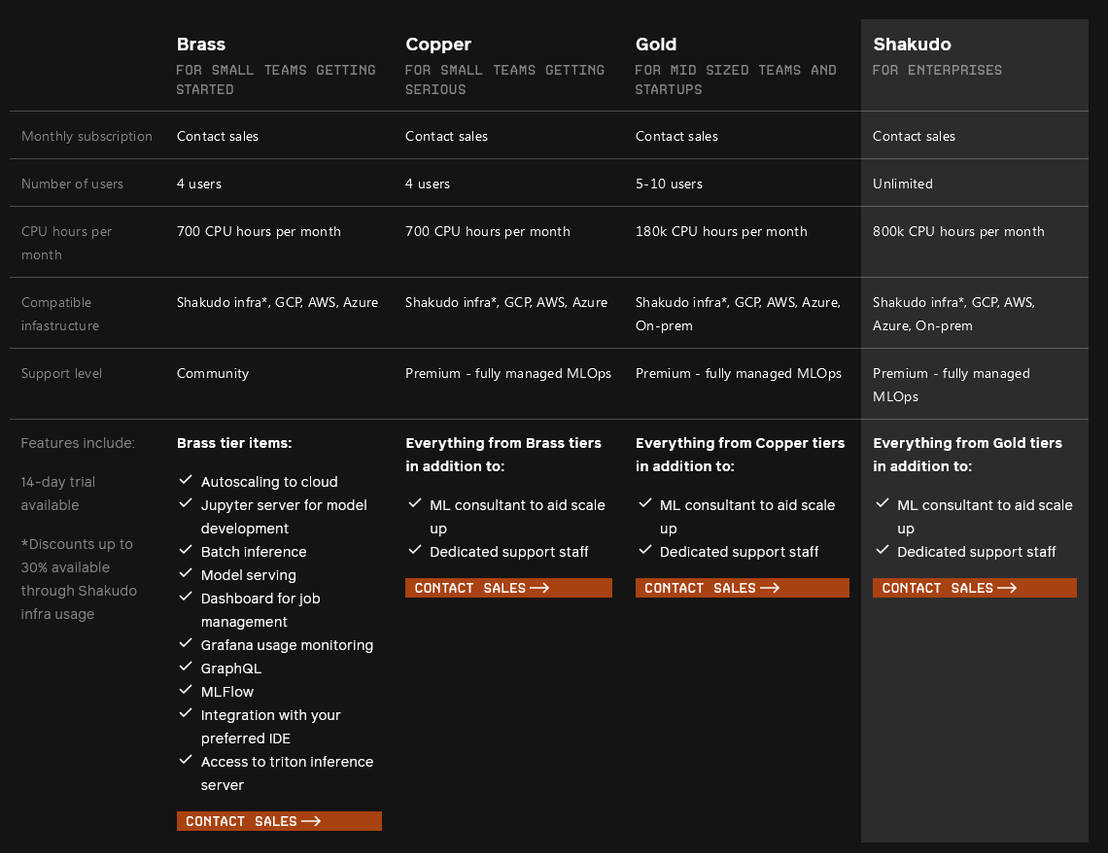Click the checkmark beside MLFlow
This screenshot has height=853, width=1108.
186,690
